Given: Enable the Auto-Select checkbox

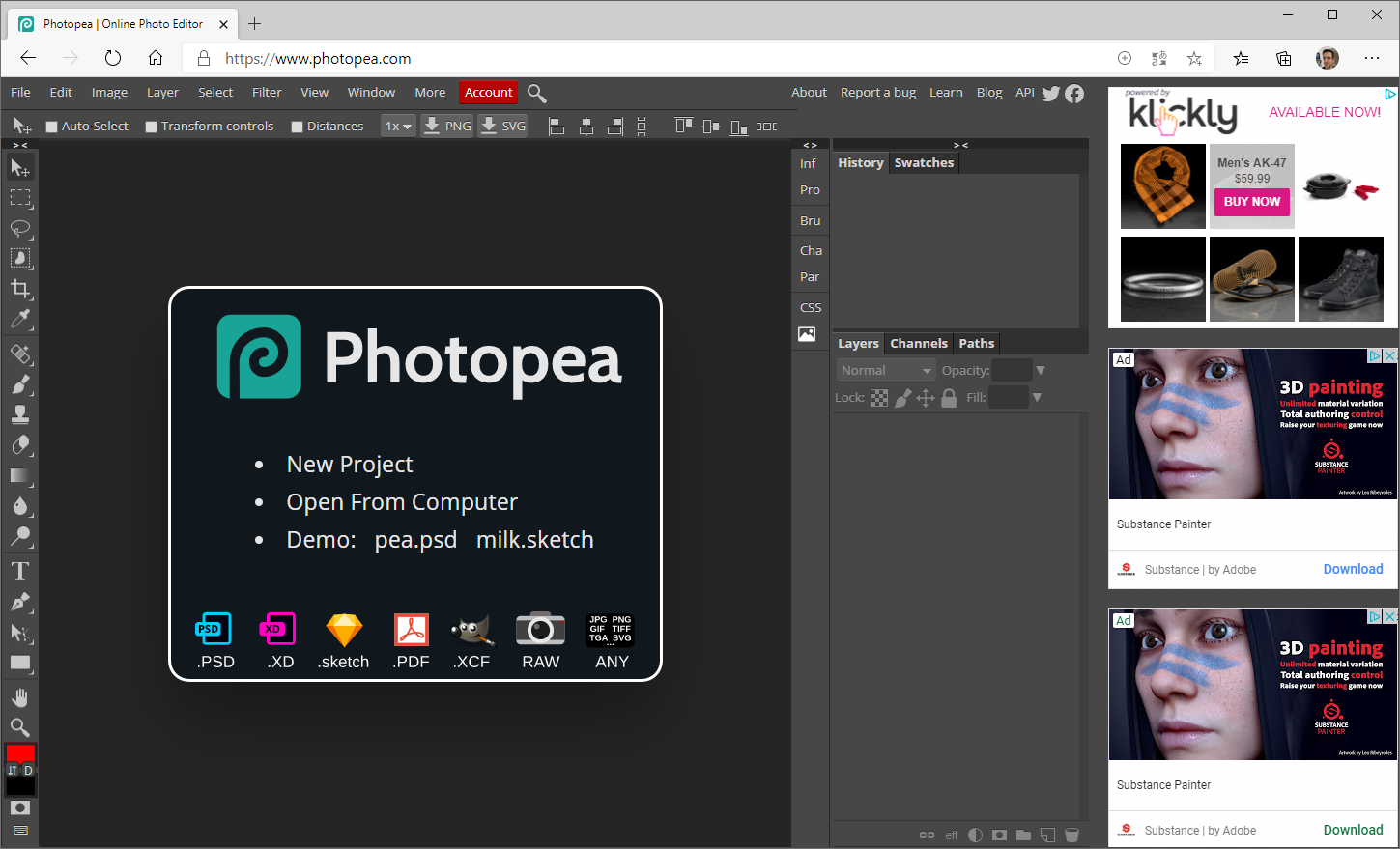Looking at the screenshot, I should [52, 127].
